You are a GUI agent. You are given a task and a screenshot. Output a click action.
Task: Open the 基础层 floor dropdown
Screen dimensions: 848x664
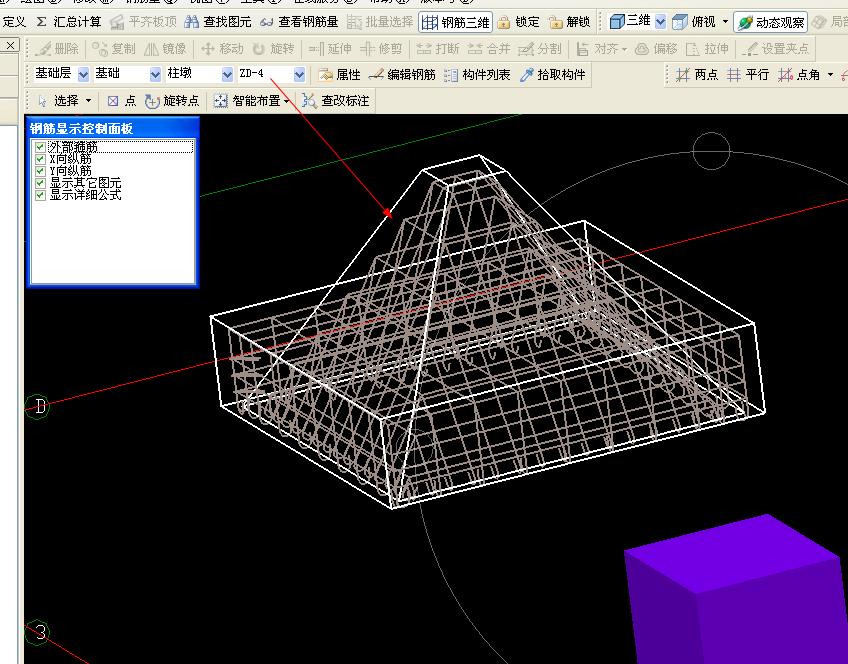point(83,75)
